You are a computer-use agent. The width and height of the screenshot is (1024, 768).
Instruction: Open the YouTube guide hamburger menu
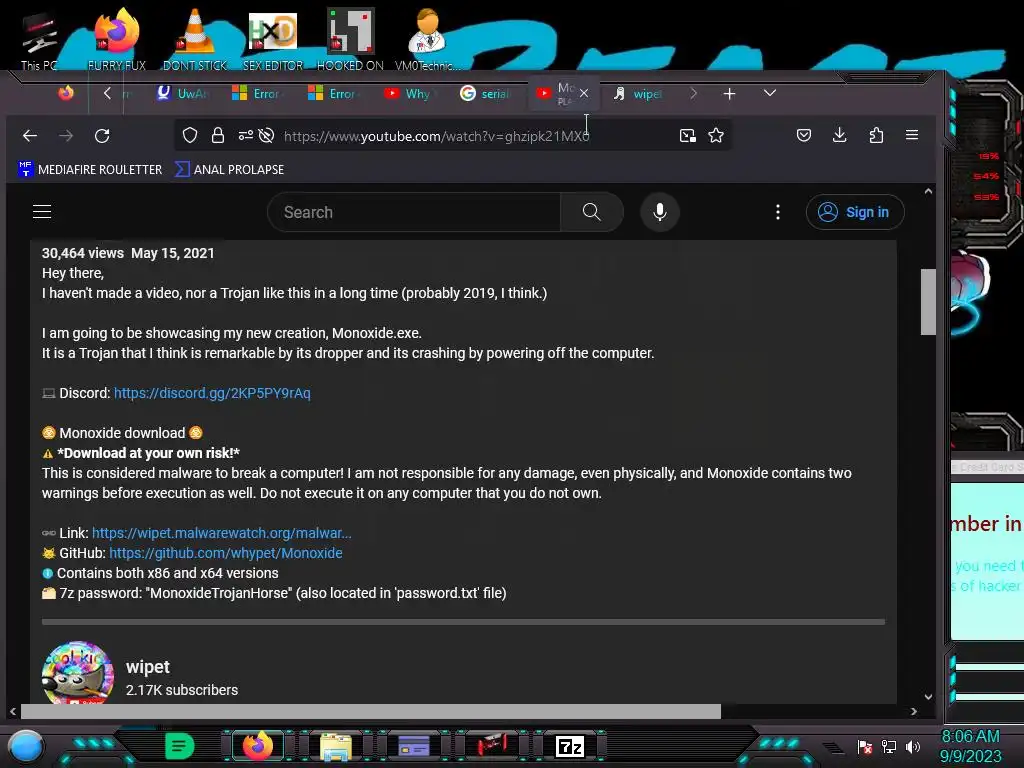click(42, 212)
